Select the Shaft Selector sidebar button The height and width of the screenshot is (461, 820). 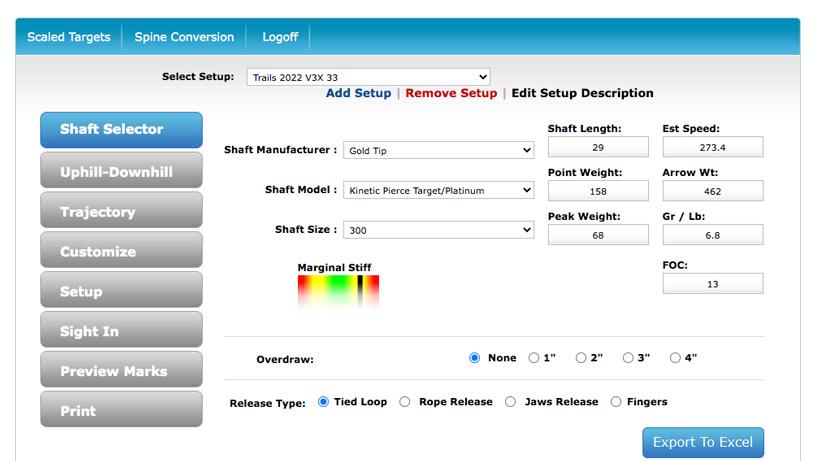pos(121,130)
